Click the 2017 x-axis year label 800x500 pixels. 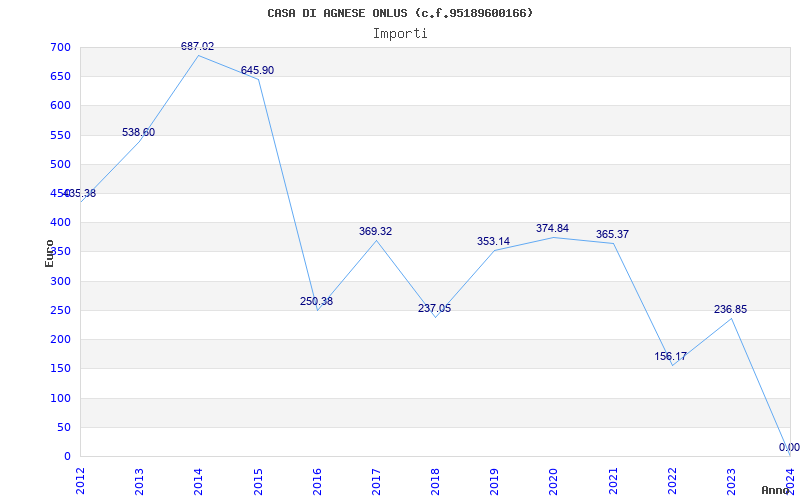click(x=376, y=480)
